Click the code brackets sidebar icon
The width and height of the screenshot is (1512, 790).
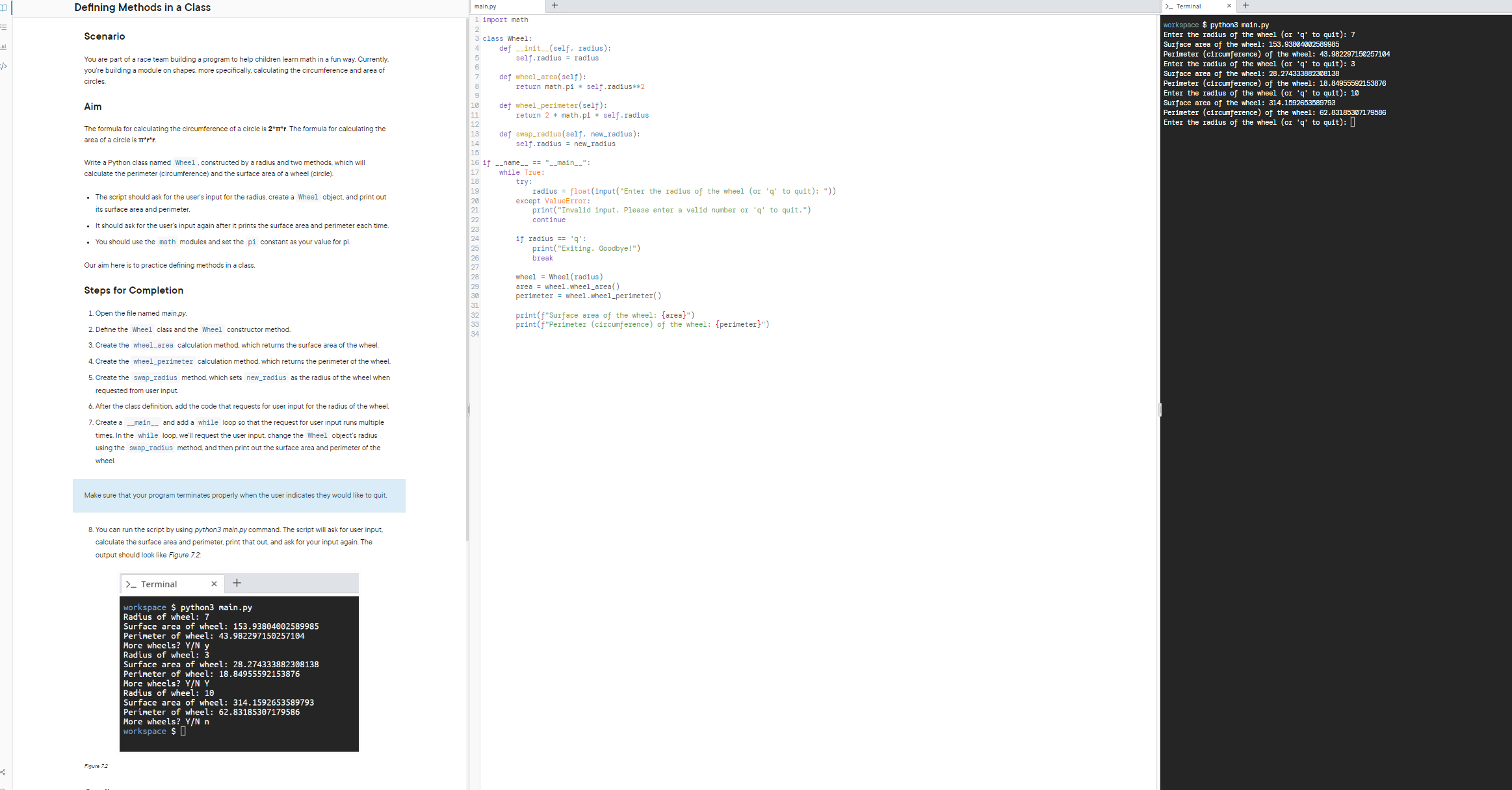[3, 66]
